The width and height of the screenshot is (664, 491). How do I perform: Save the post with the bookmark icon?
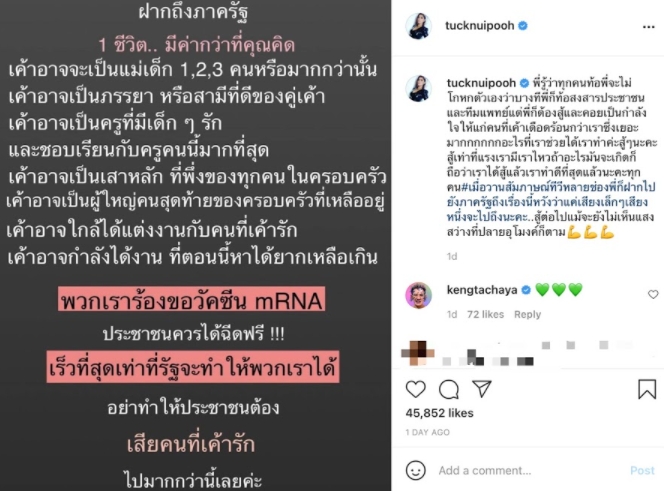[647, 389]
